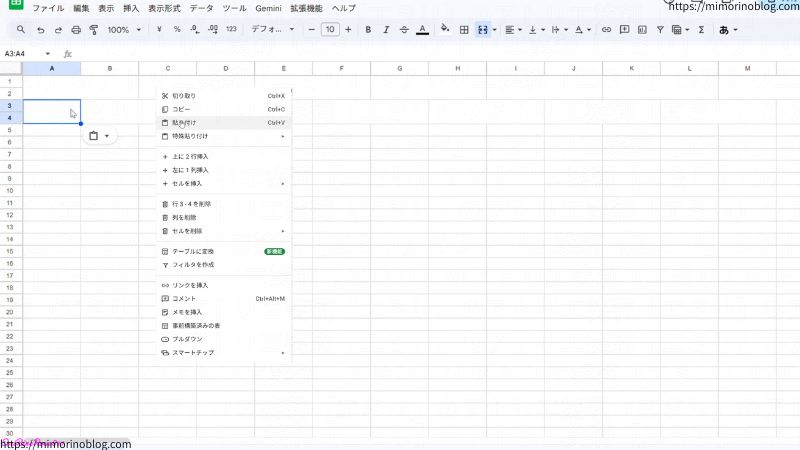Choose テーブルに変換 in context menu

click(x=223, y=252)
